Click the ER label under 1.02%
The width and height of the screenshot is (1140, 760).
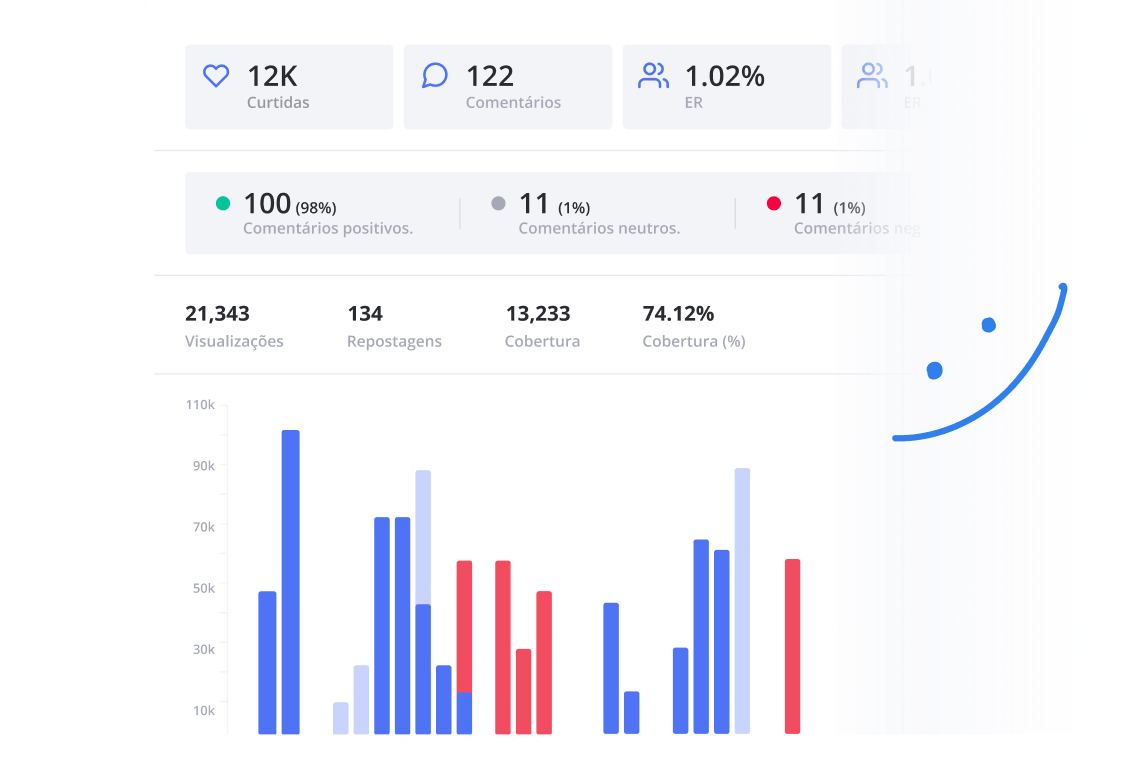click(694, 103)
